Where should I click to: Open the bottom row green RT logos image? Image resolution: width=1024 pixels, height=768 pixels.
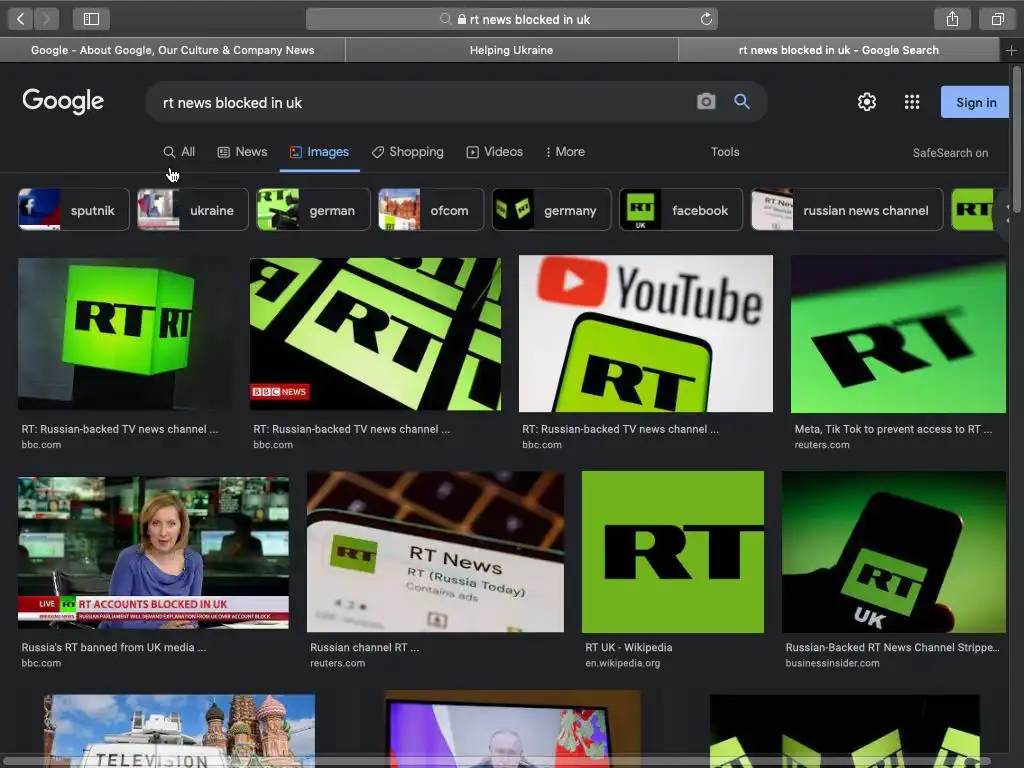[844, 730]
